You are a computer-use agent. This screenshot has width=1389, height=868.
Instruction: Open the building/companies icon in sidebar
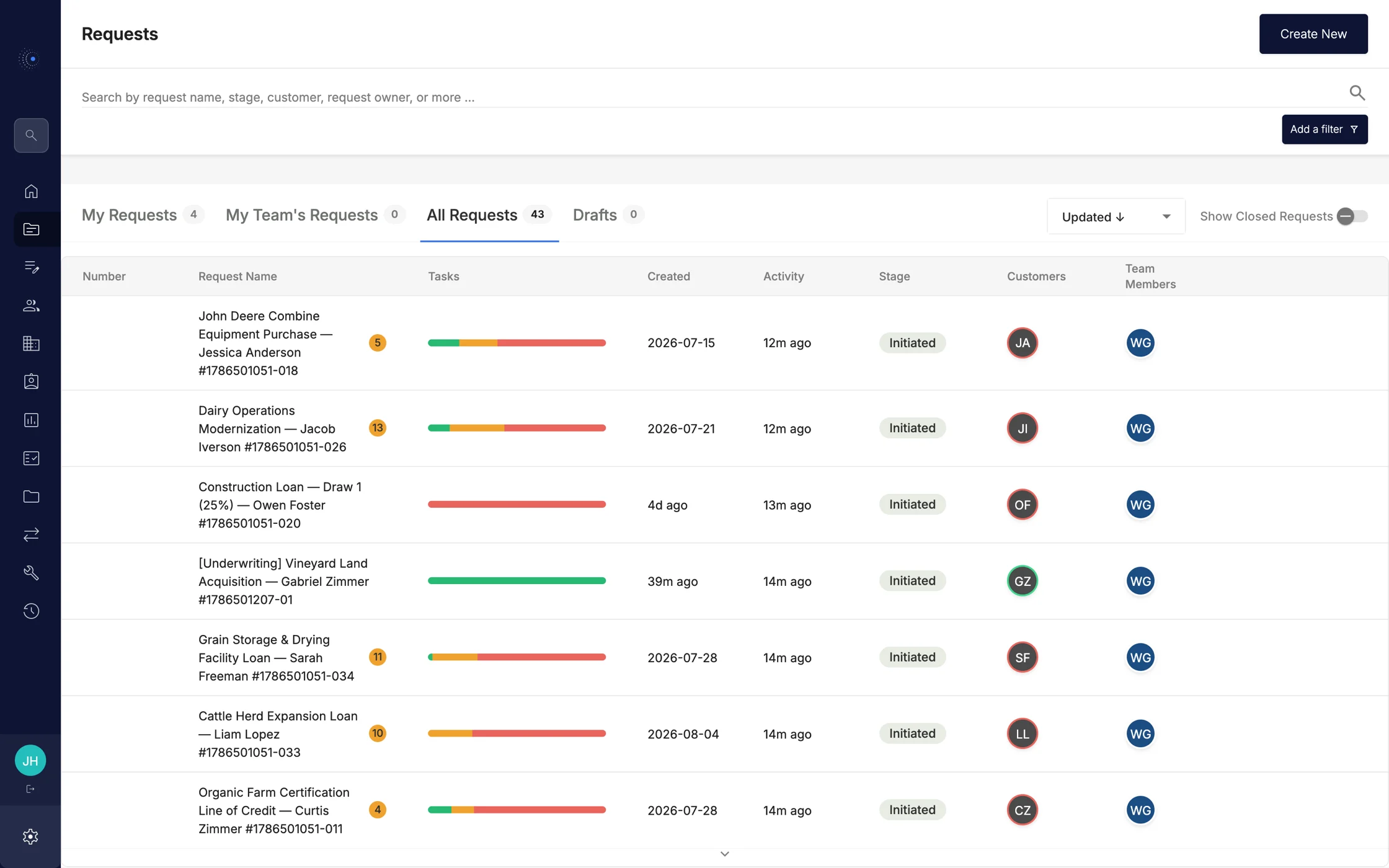[31, 343]
